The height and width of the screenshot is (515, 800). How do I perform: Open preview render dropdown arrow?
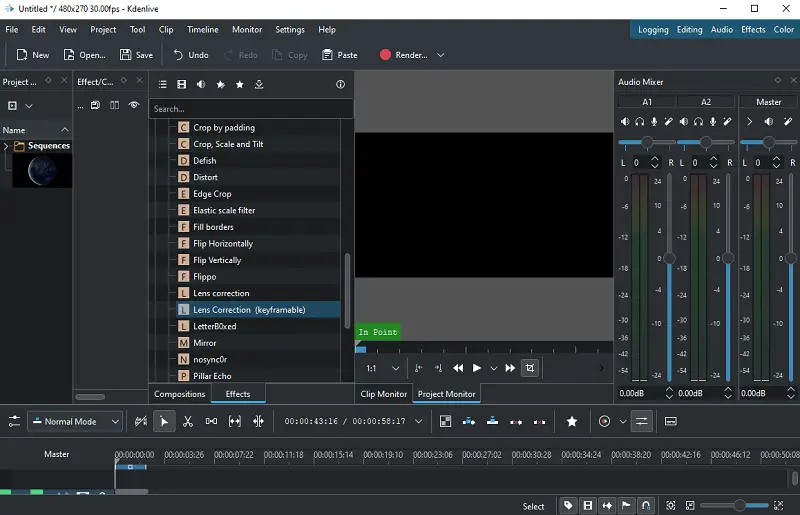tap(622, 422)
